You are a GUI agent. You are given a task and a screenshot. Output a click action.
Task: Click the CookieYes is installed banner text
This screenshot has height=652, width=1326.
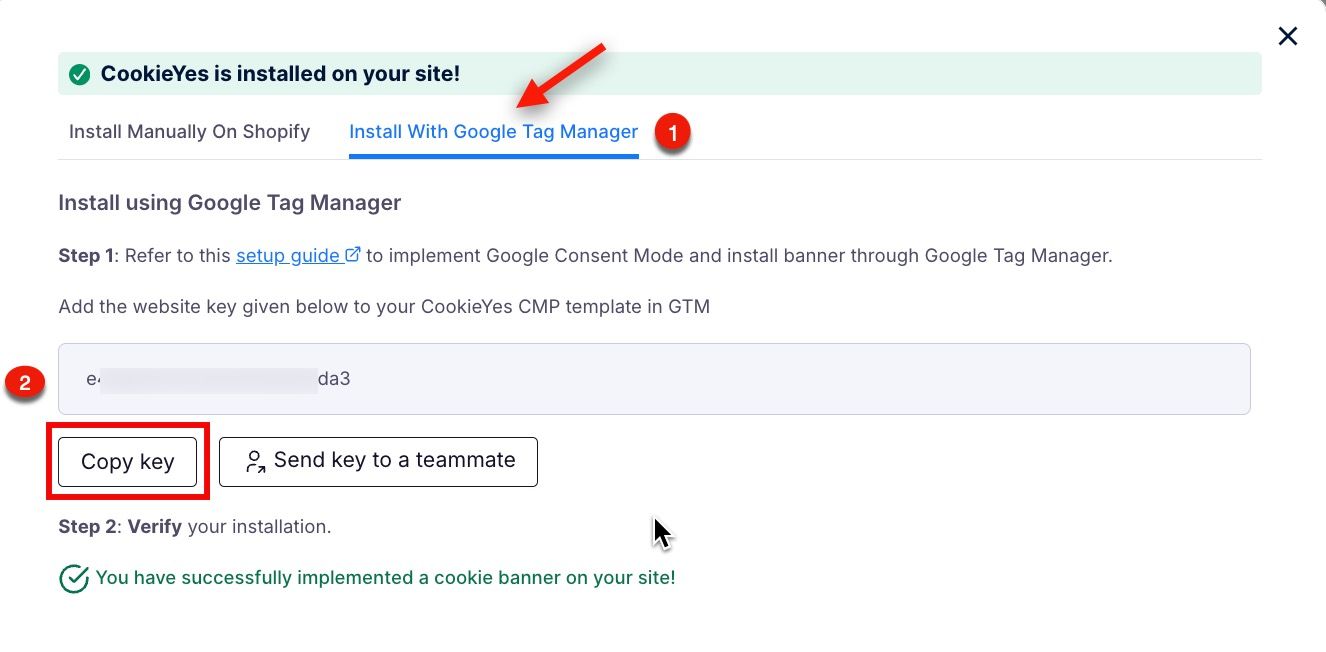point(280,74)
